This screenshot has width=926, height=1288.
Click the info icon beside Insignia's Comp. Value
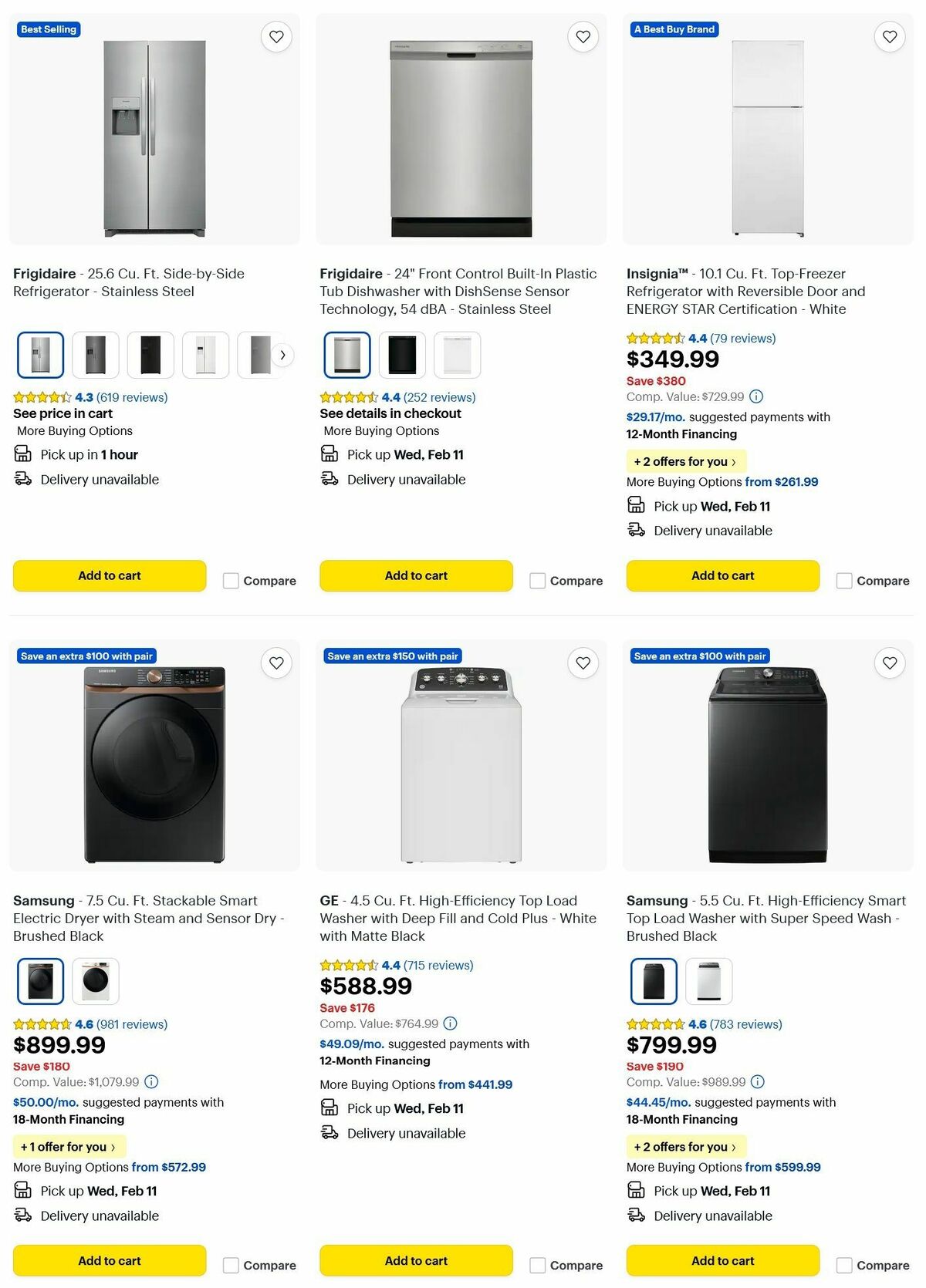(x=755, y=396)
